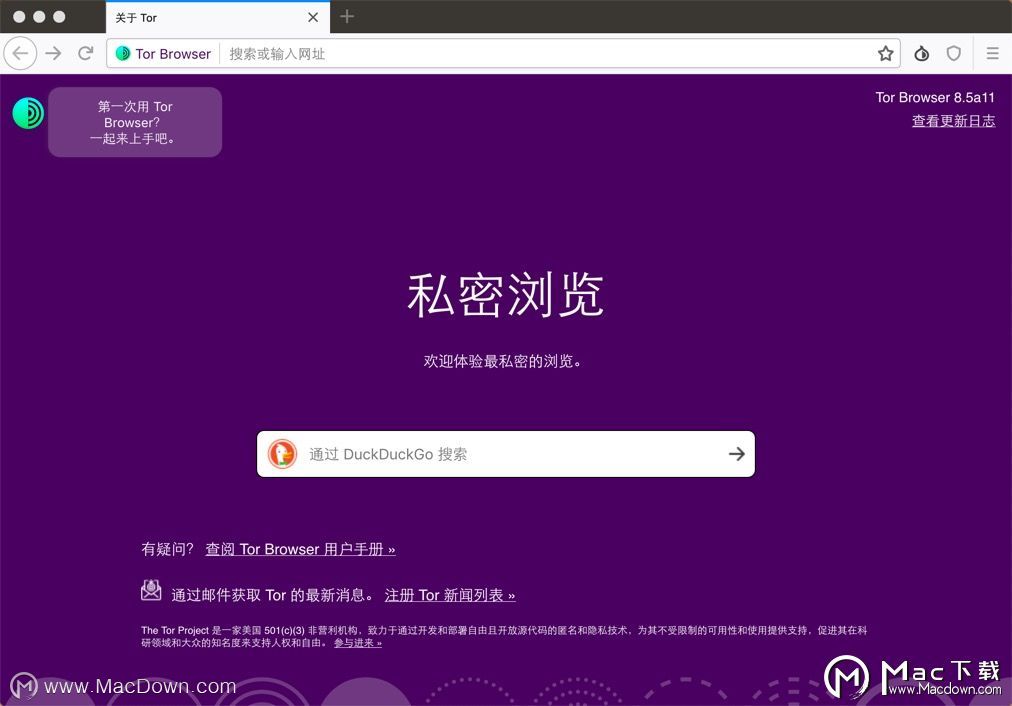Open the 第一次用 Tor Browser onboarding bubble
Viewport: 1012px width, 706px height.
click(135, 122)
